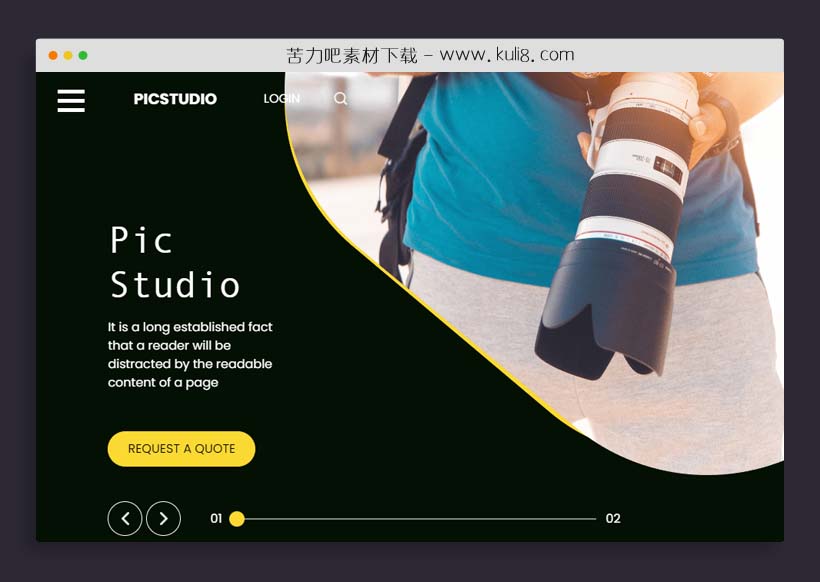Select the hero description paragraph
Screen dimensions: 820x582
click(x=189, y=354)
